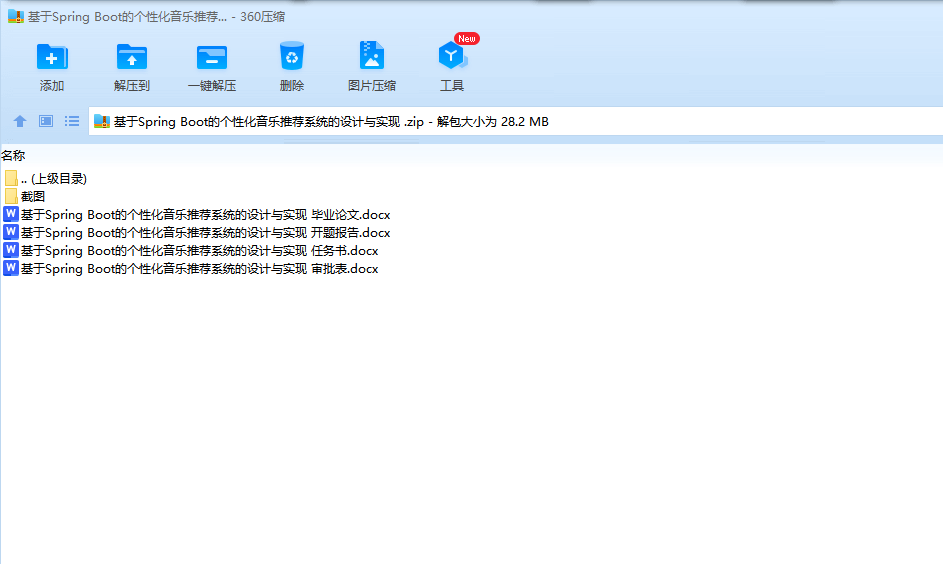Click the 删除 (Delete) recycle icon
The image size is (943, 564).
click(x=292, y=57)
